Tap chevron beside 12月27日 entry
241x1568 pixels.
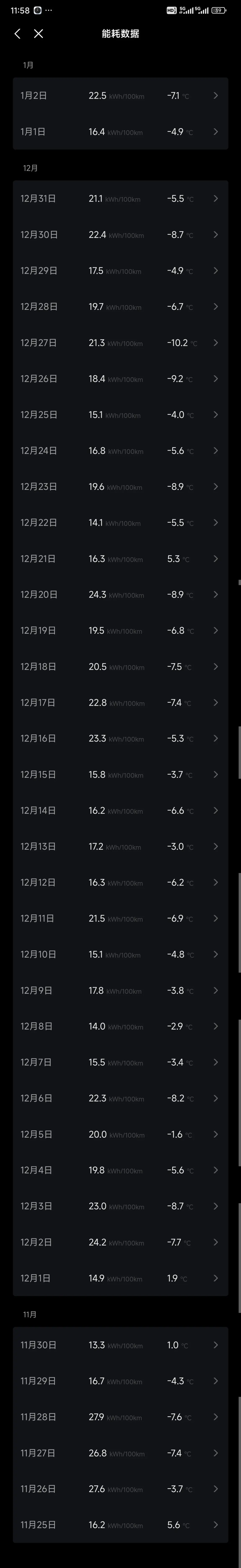[x=215, y=343]
